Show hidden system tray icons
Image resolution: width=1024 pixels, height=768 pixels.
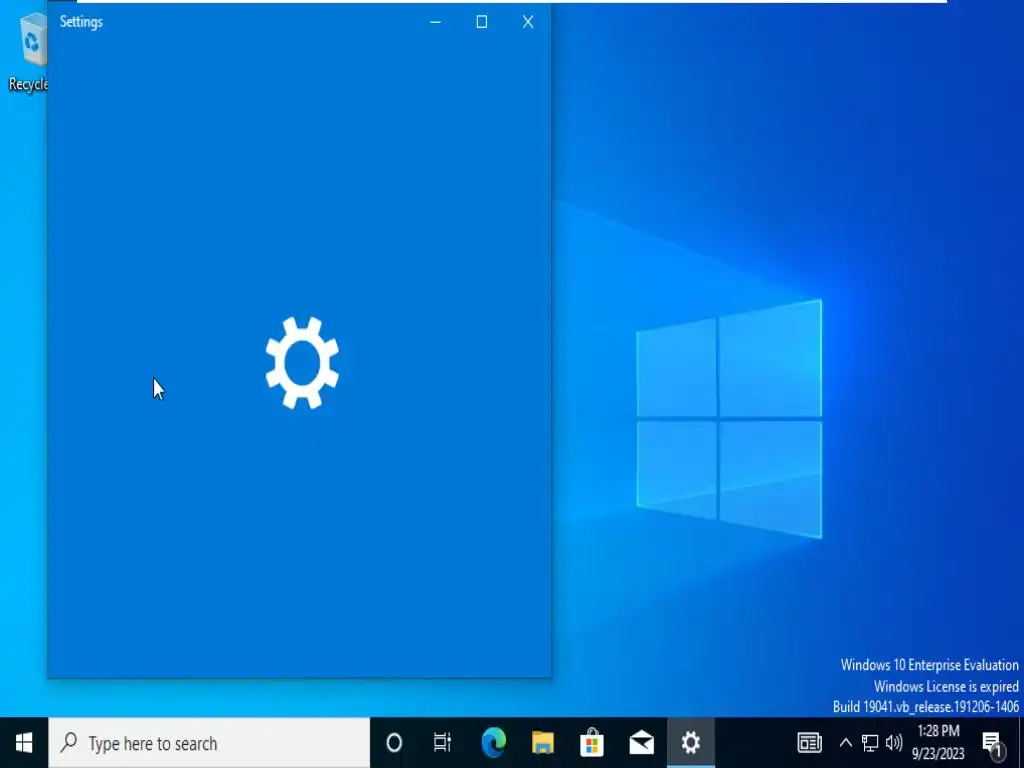click(x=846, y=743)
